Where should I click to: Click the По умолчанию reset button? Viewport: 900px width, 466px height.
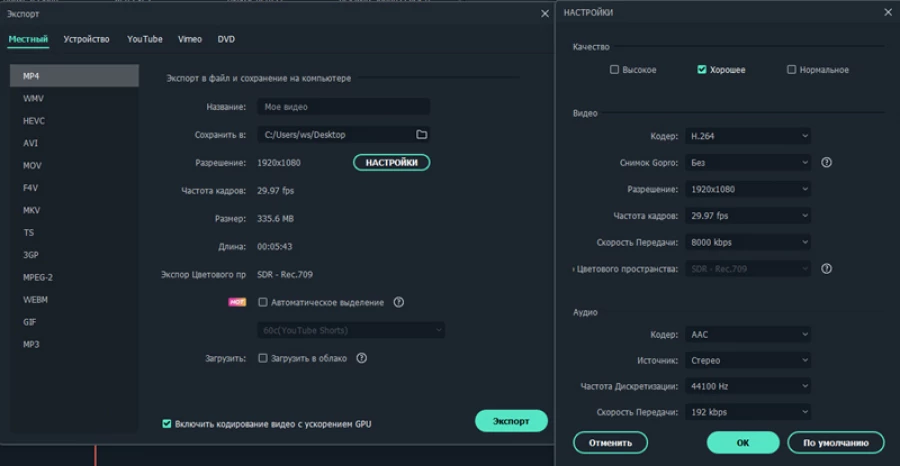point(835,442)
